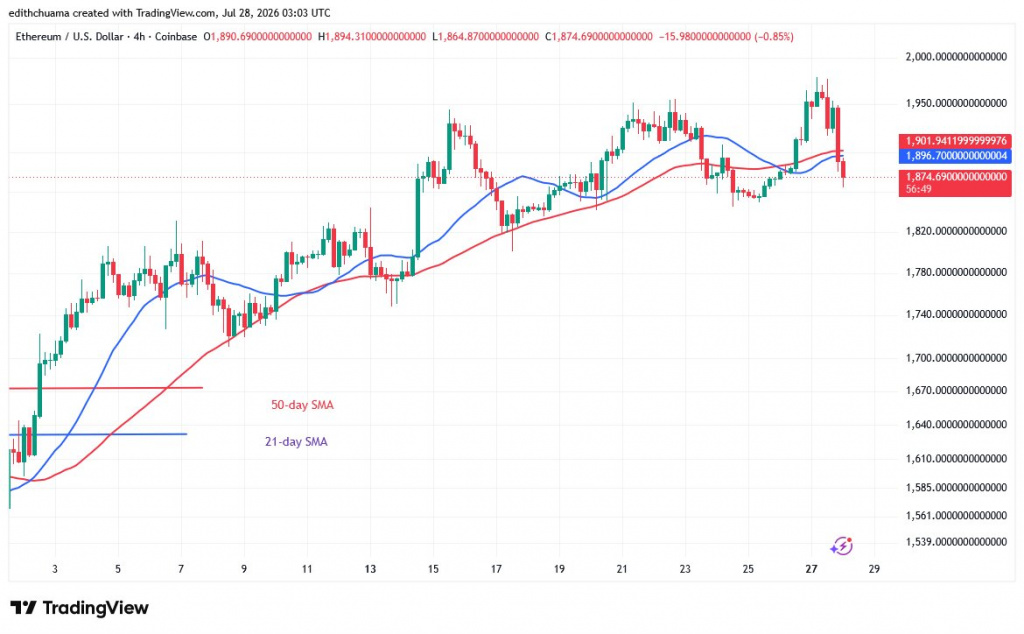Screen dimensions: 1024x634
Task: Click the 1,740 price axis label
Action: [956, 315]
